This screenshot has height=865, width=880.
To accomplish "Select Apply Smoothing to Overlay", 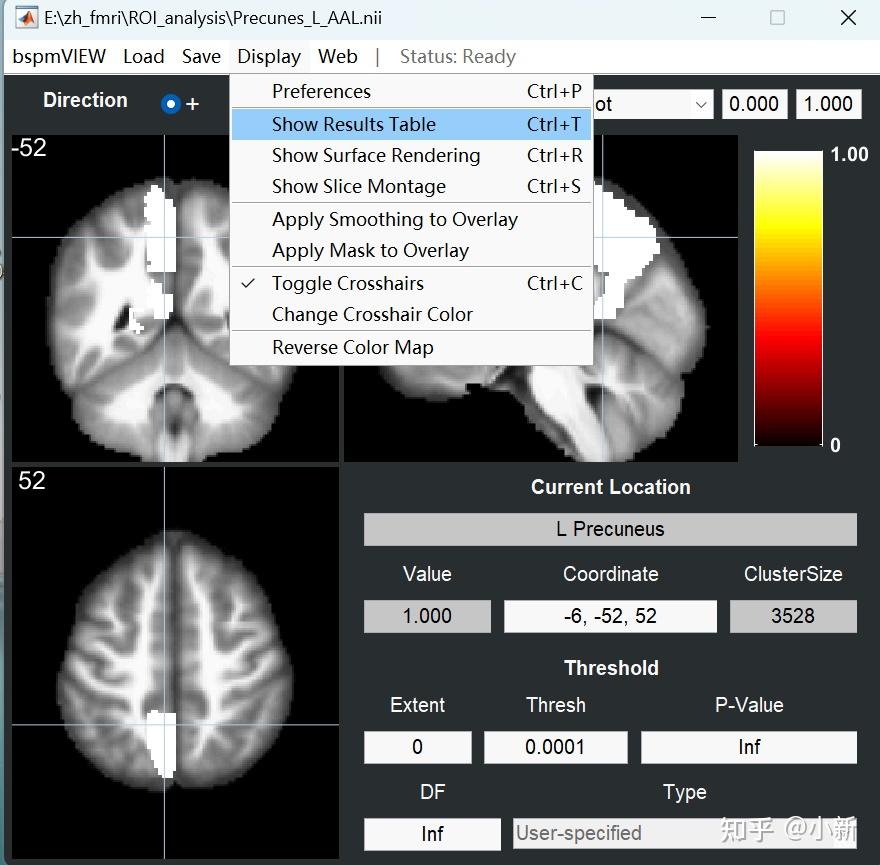I will click(412, 219).
